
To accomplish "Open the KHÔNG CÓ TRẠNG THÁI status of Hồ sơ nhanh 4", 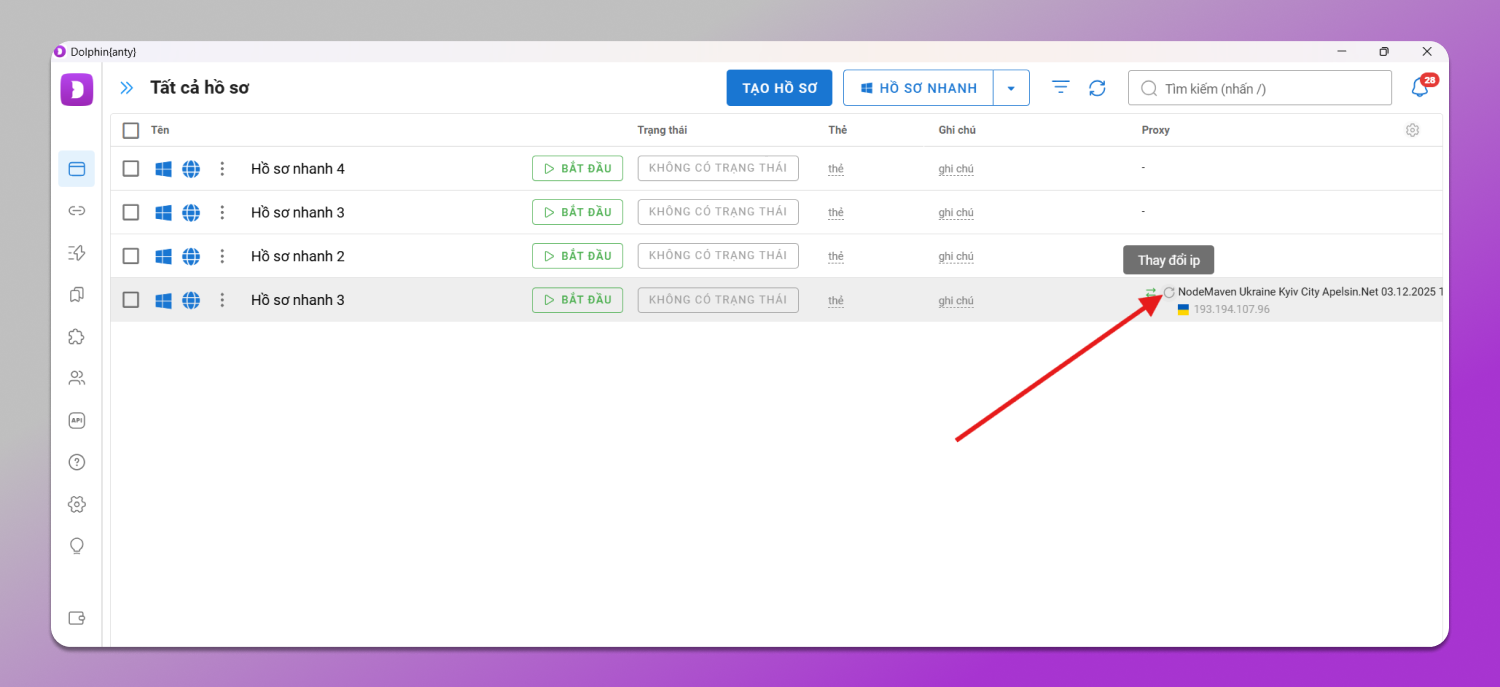I will pos(717,168).
